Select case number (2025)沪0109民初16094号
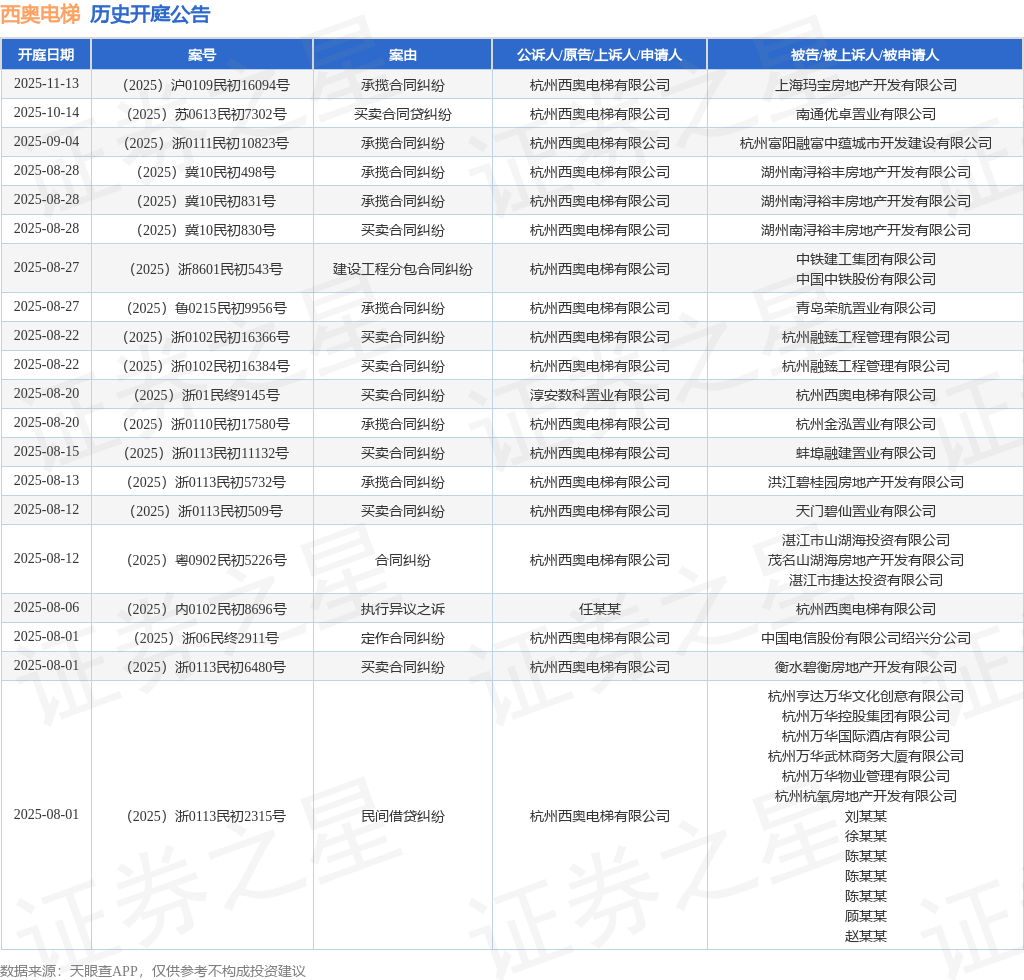1024x980 pixels. point(206,85)
